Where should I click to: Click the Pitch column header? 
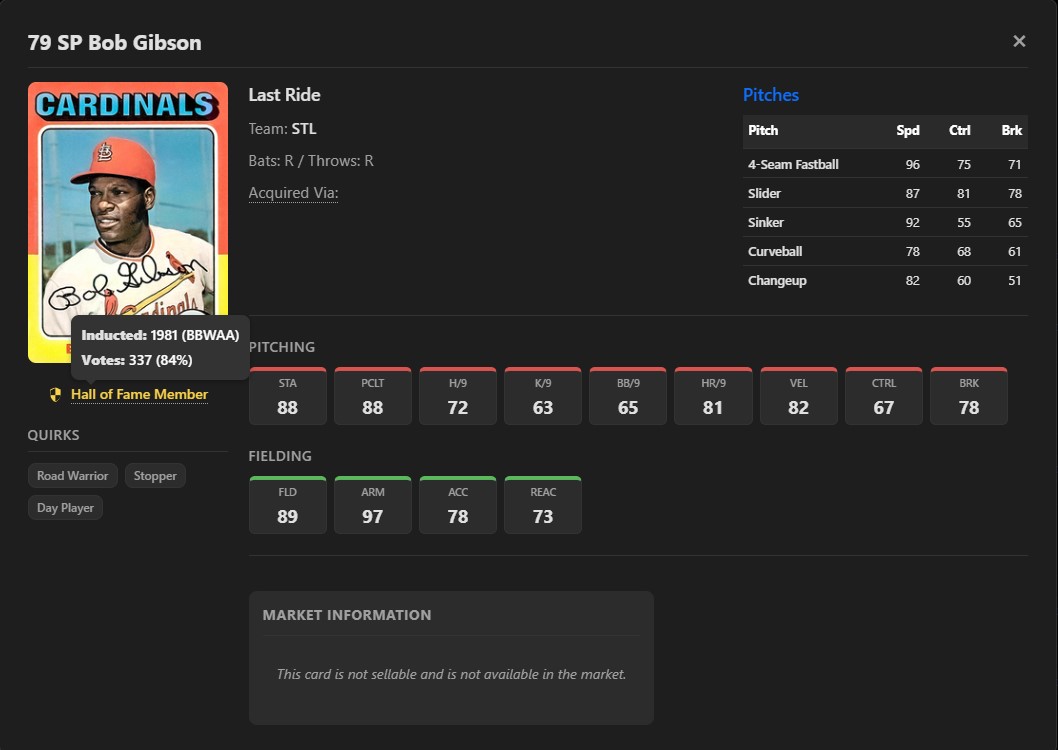tap(762, 130)
